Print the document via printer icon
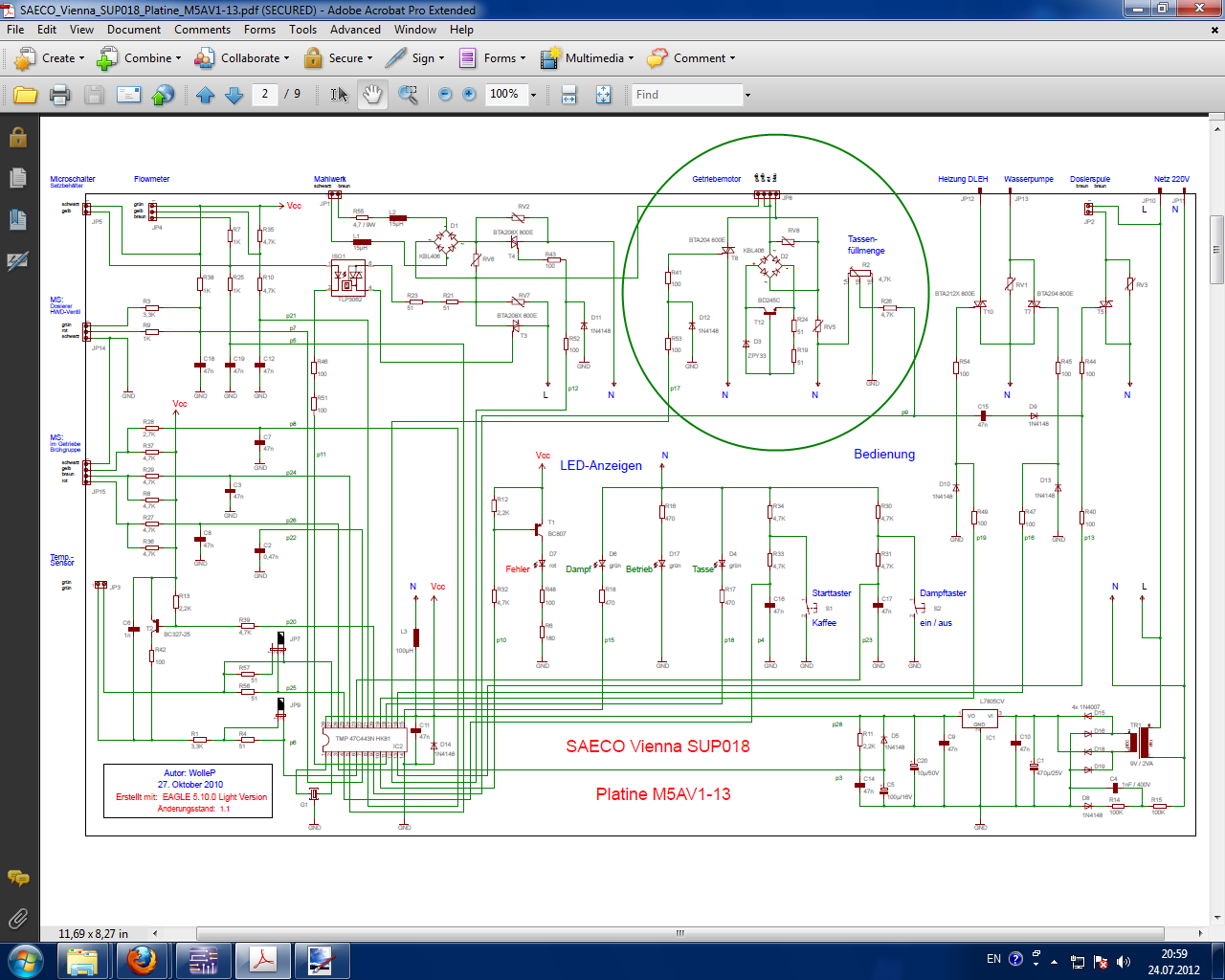The image size is (1225, 980). coord(59,95)
